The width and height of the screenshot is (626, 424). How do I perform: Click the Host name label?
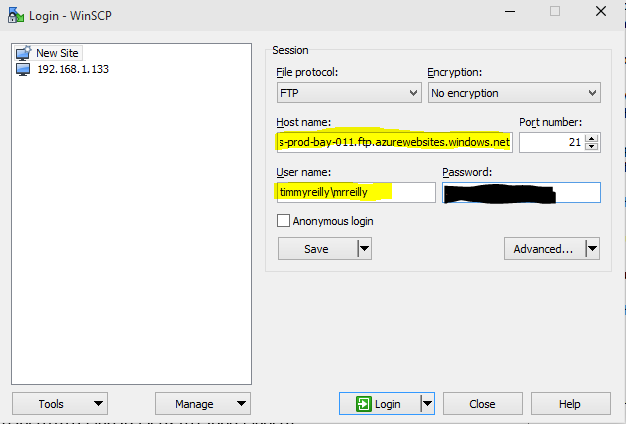click(x=303, y=122)
